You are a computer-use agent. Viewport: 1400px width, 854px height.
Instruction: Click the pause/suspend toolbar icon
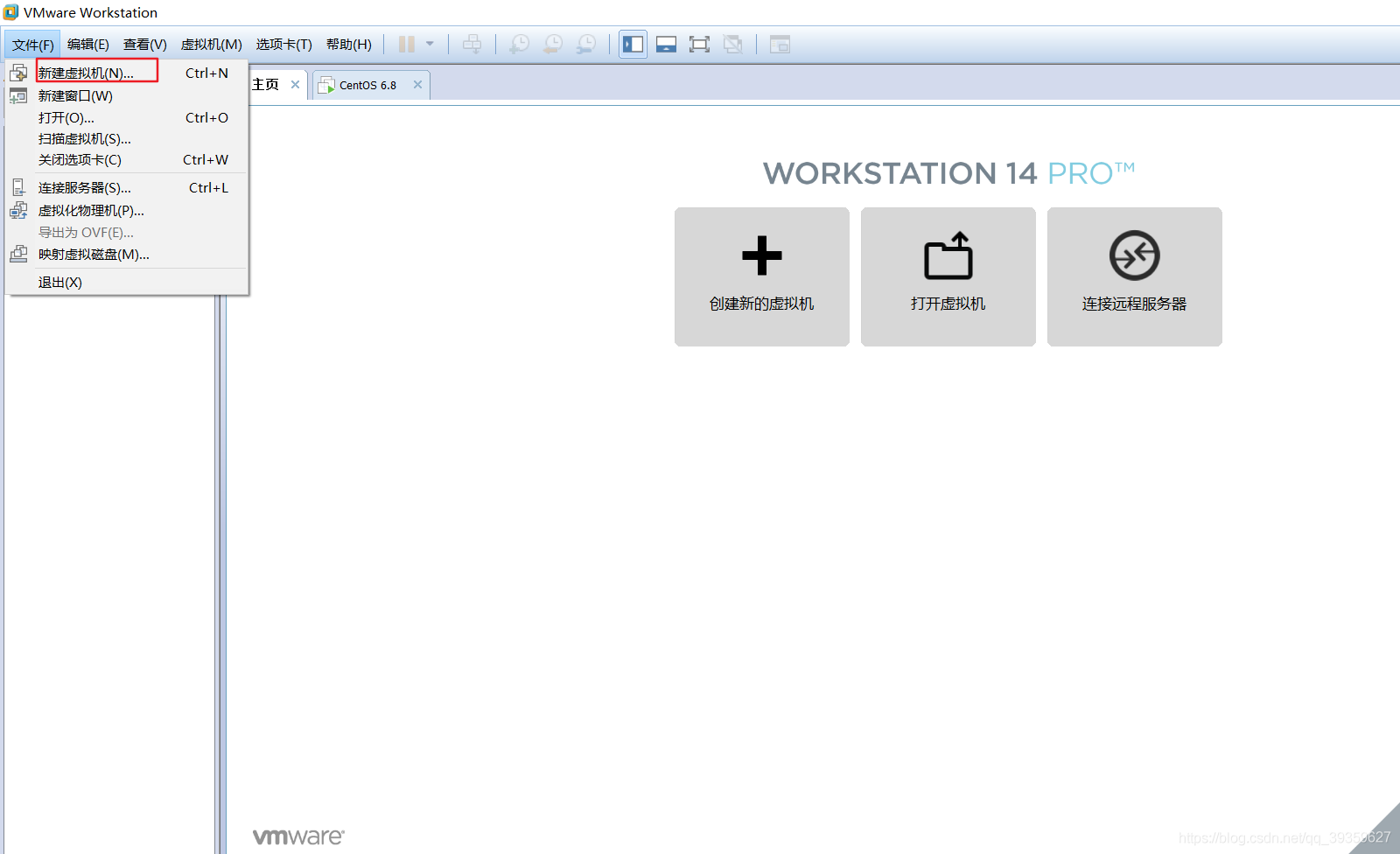coord(407,44)
